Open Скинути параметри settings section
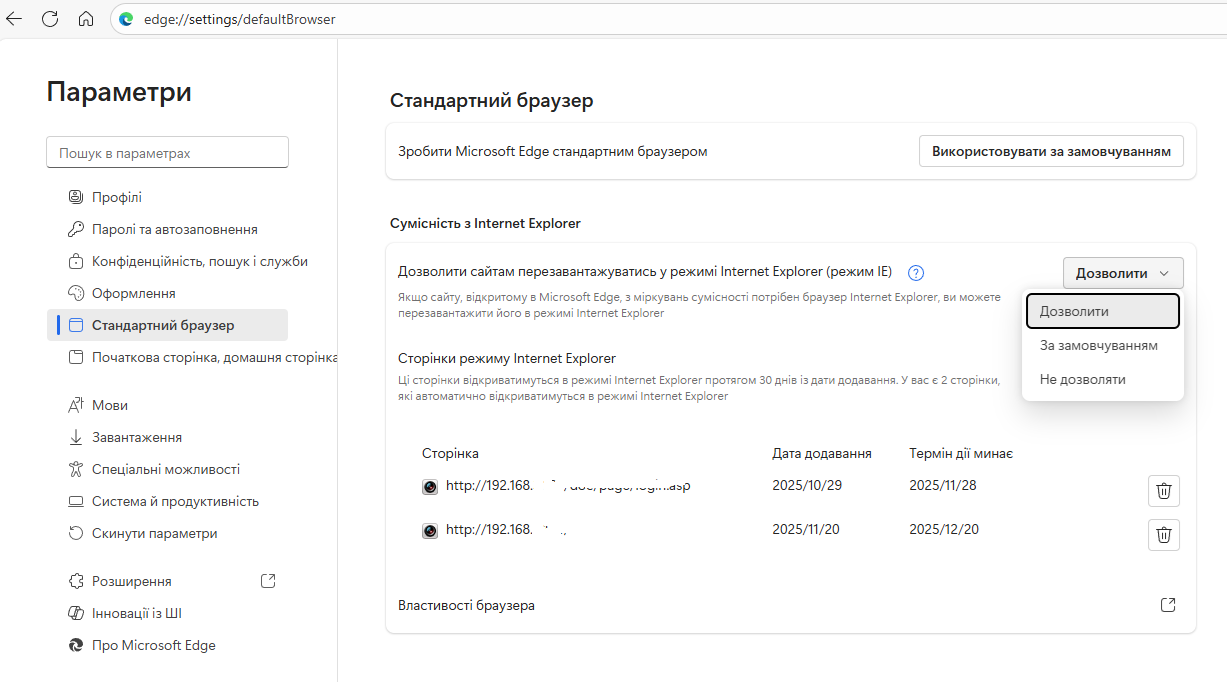Viewport: 1227px width, 682px height. click(x=167, y=533)
